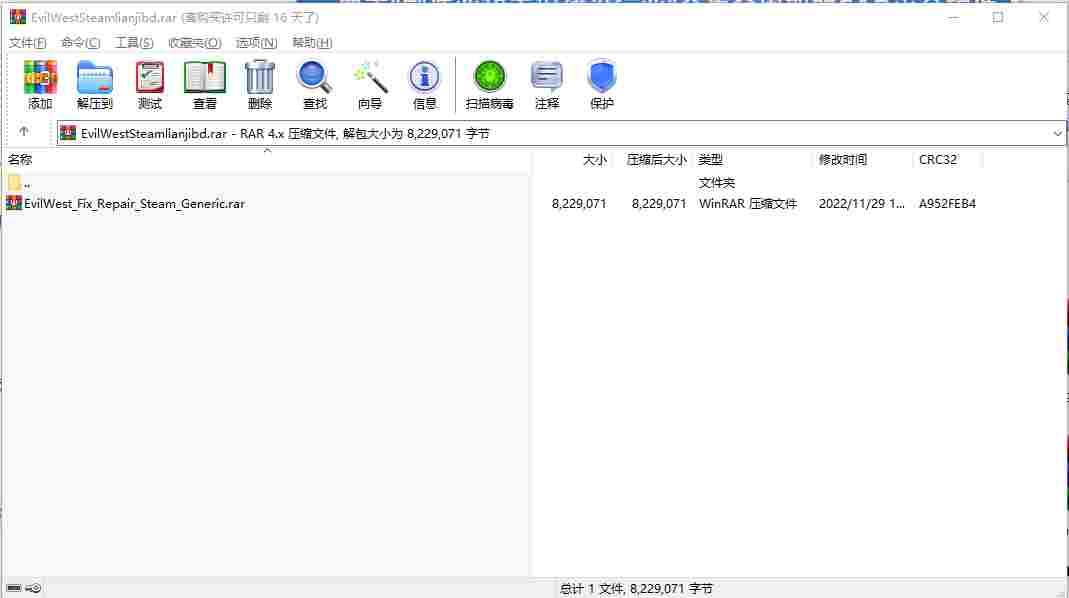Open the Options (选项) menu
1069x598 pixels.
pos(256,43)
